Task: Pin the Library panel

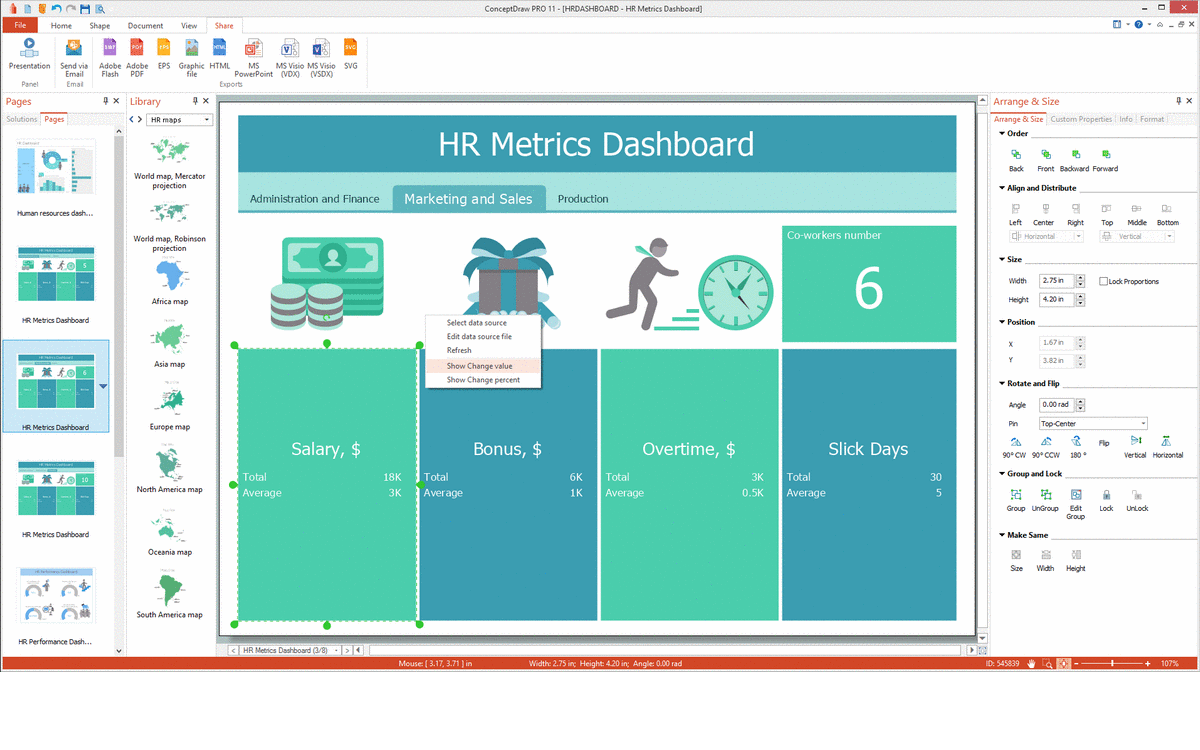Action: point(195,101)
